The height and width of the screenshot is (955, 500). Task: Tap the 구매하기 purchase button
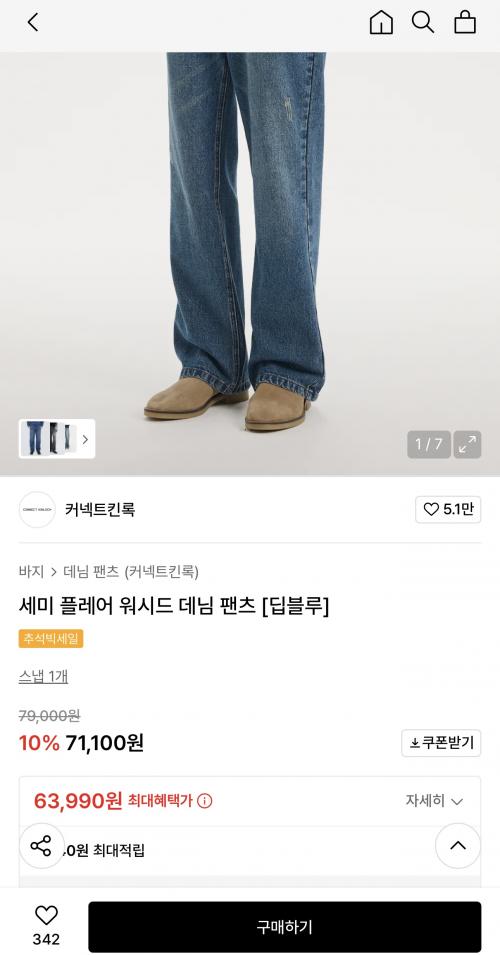[284, 927]
